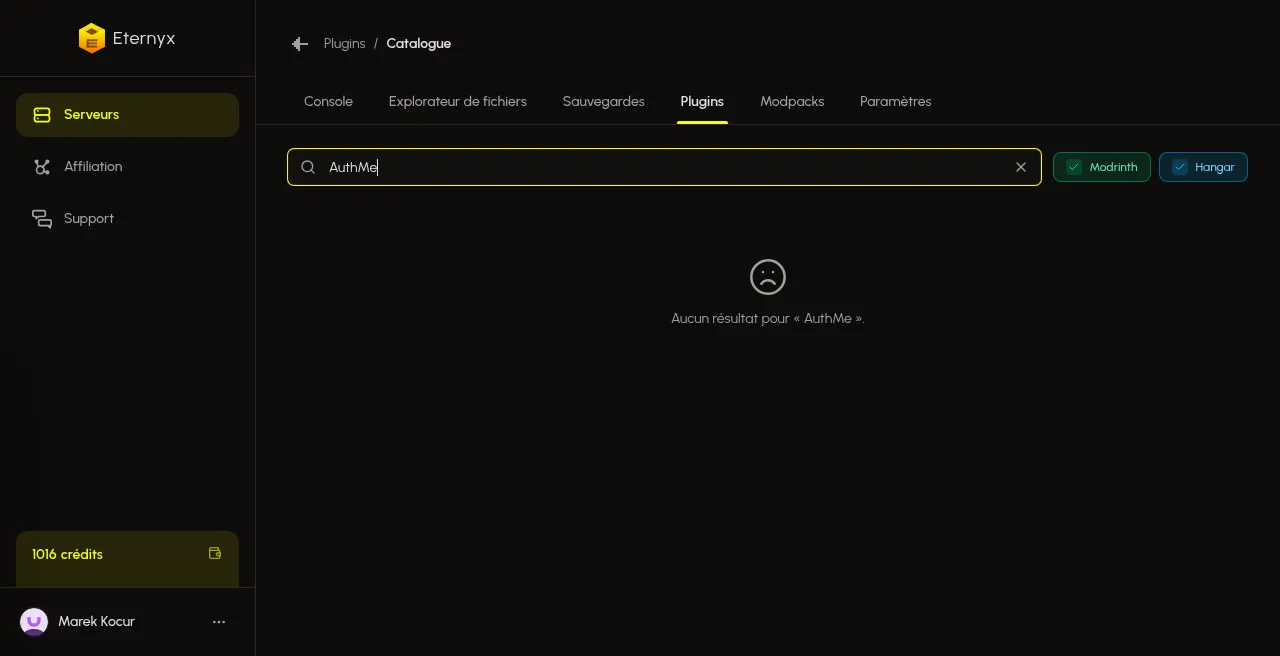1280x656 pixels.
Task: Go back using the arrow icon
Action: 299,44
